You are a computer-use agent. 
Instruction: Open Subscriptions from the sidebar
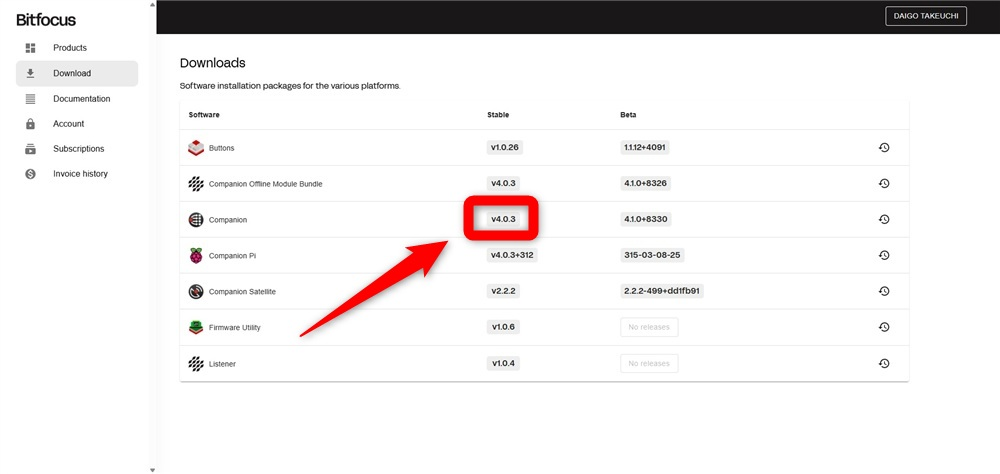pyautogui.click(x=77, y=149)
